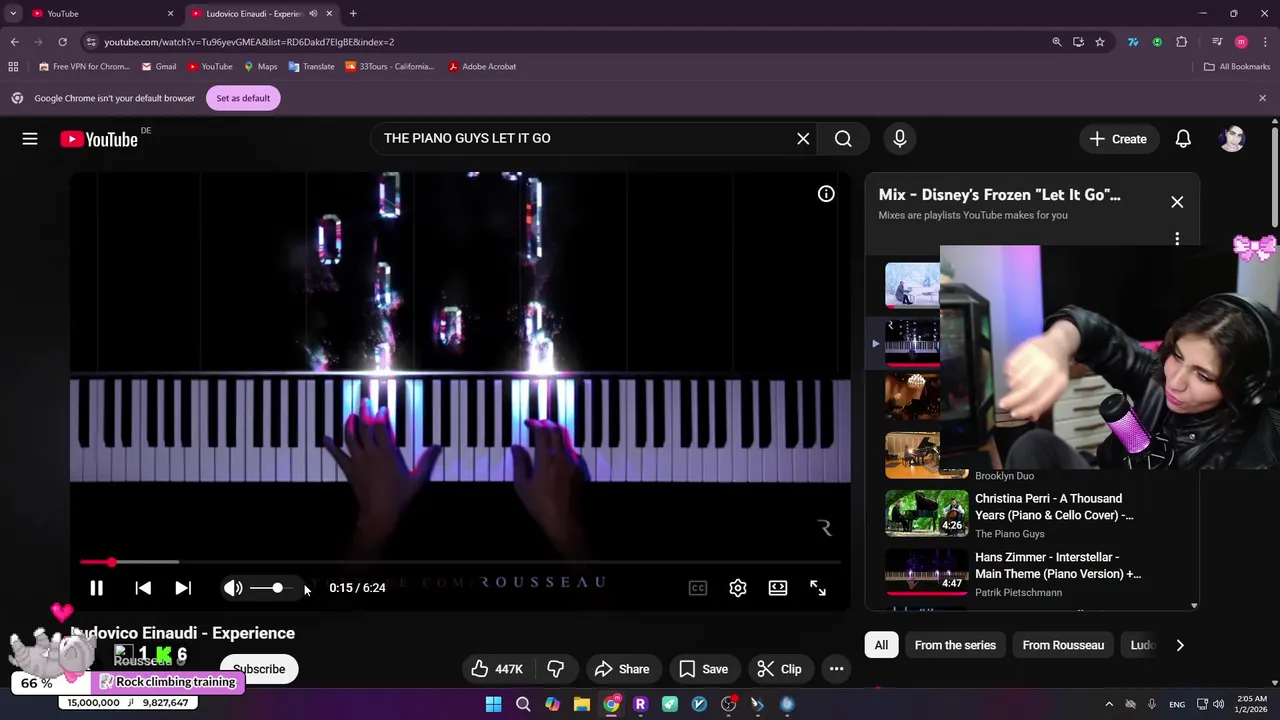Enter fullscreen mode on video
The height and width of the screenshot is (720, 1280).
tap(818, 588)
